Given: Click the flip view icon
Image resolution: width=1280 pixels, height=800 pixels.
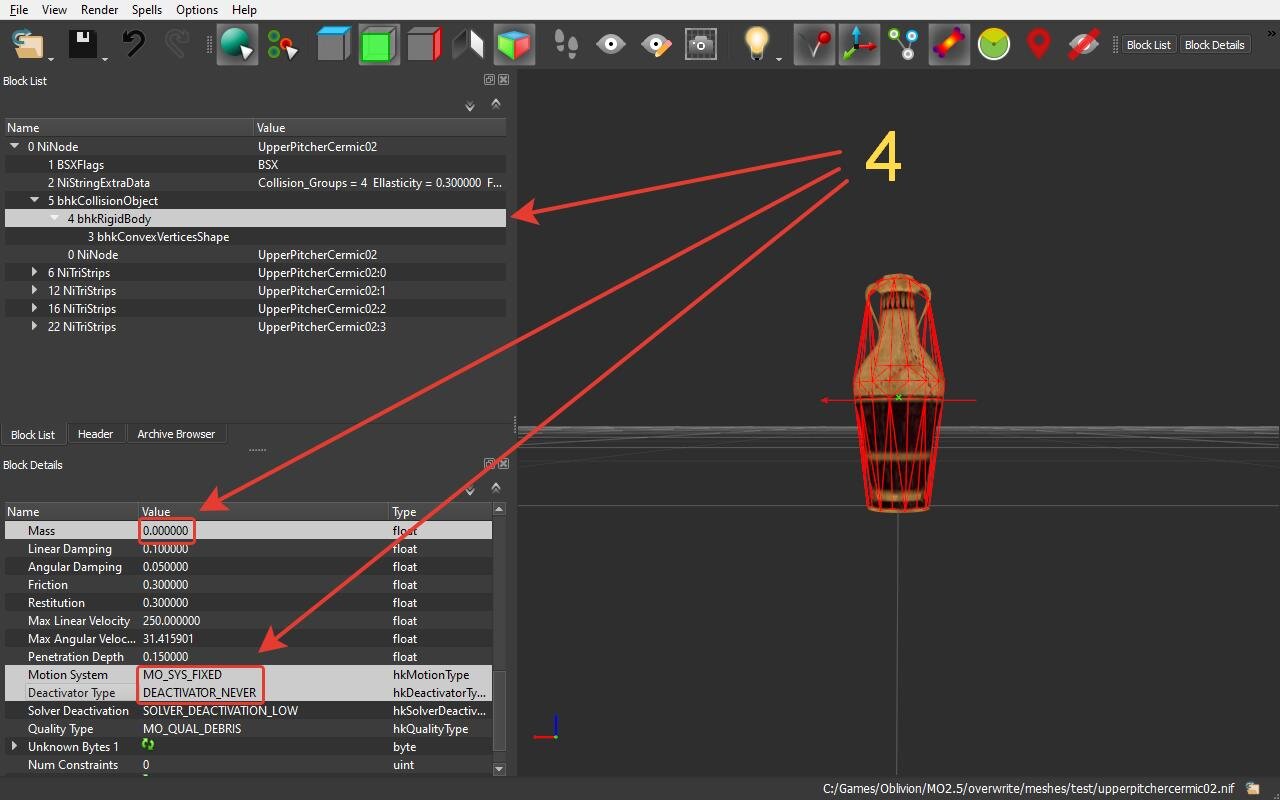Looking at the screenshot, I should [x=469, y=45].
